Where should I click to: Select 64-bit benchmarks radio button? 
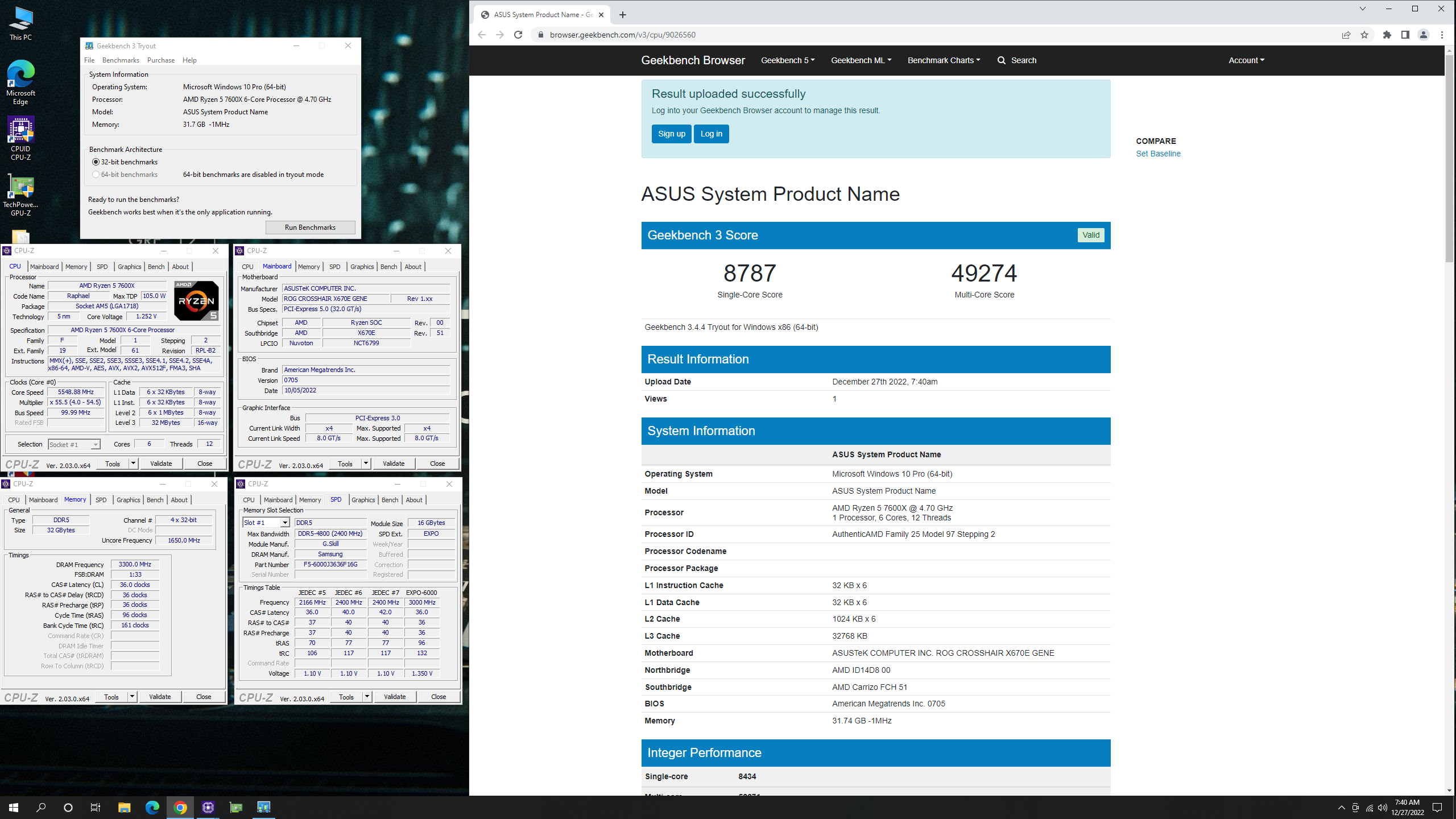pos(96,175)
